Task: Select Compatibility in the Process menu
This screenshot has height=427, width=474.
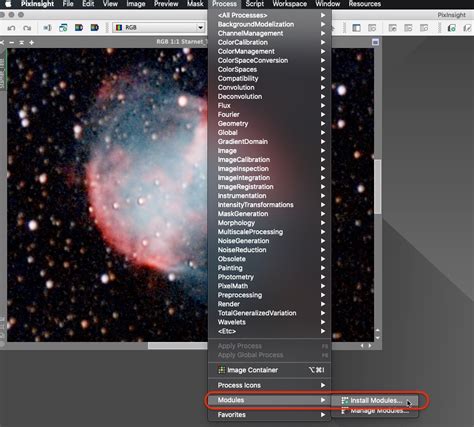Action: click(269, 78)
